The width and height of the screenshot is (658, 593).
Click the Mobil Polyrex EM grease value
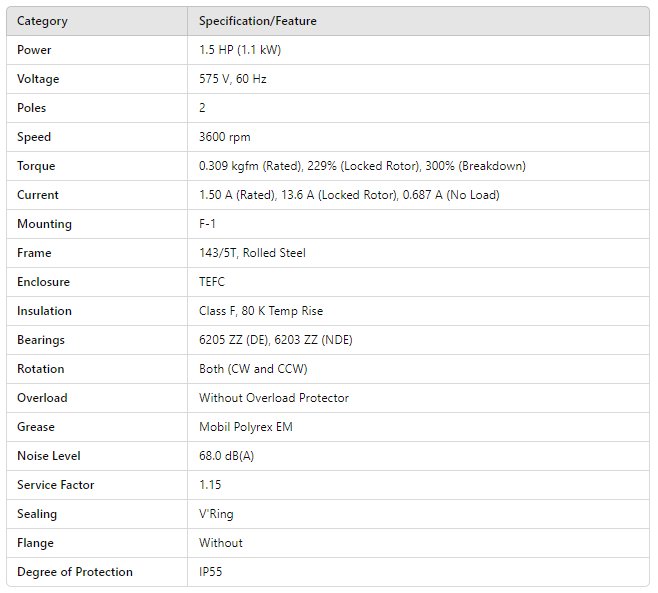pos(248,427)
